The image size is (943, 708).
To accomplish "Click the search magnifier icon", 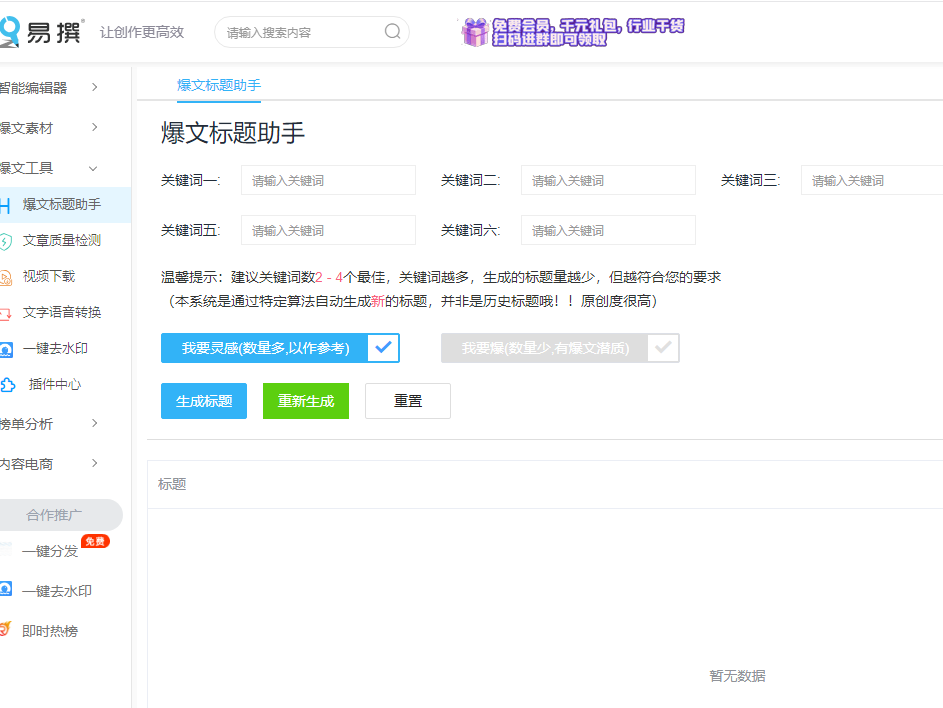I will [x=391, y=31].
